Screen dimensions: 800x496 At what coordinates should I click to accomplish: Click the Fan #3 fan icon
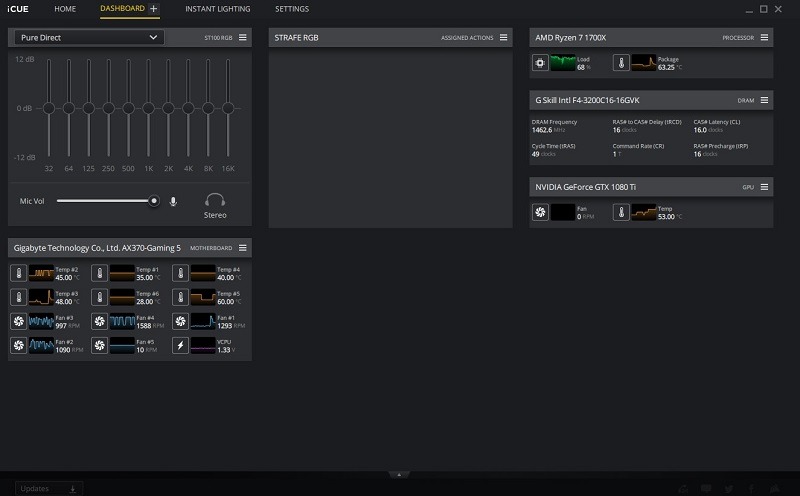tap(19, 321)
